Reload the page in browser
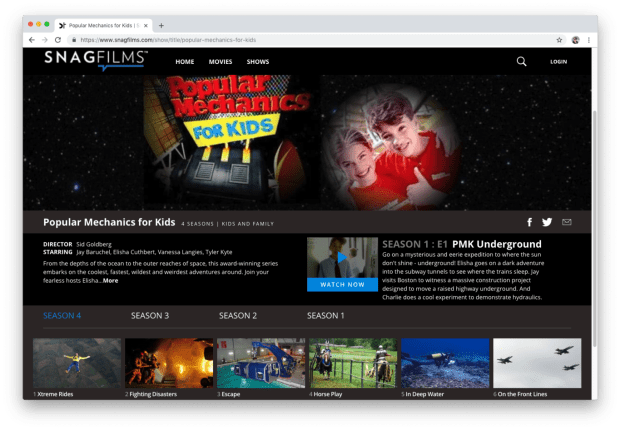Screen dimensions: 620x430 [x=58, y=40]
